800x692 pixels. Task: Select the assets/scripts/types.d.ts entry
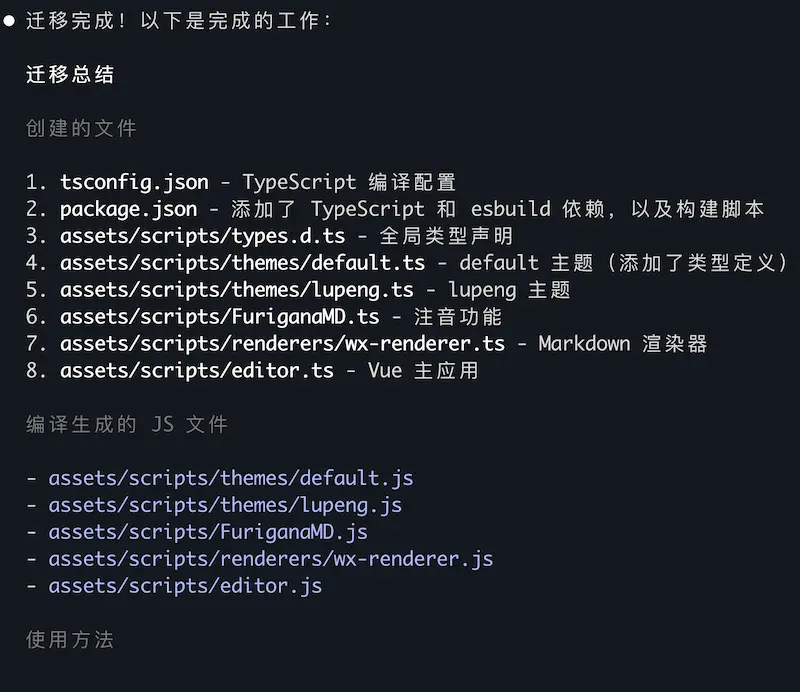pos(203,236)
